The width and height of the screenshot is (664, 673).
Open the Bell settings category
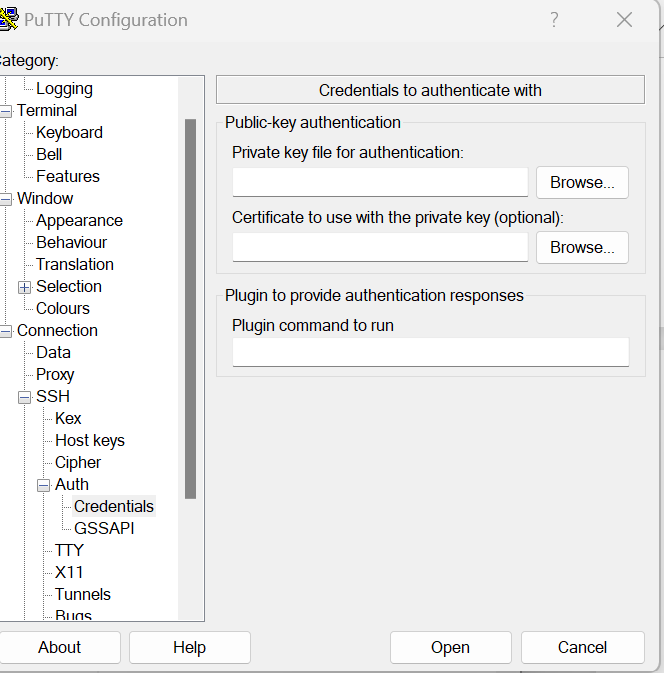49,154
